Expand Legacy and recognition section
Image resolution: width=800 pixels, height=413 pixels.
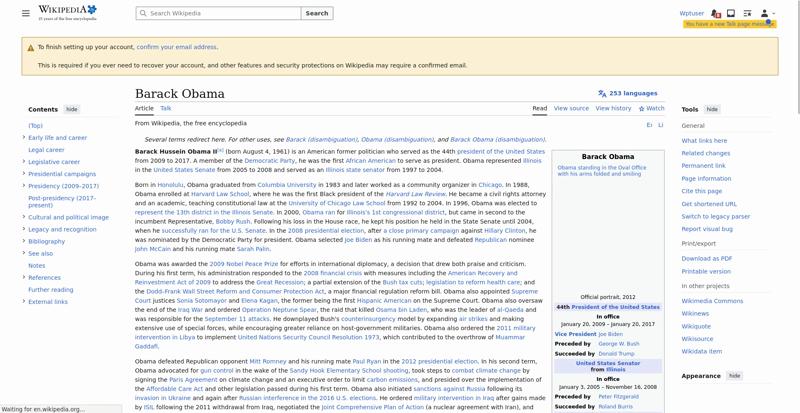coord(24,229)
